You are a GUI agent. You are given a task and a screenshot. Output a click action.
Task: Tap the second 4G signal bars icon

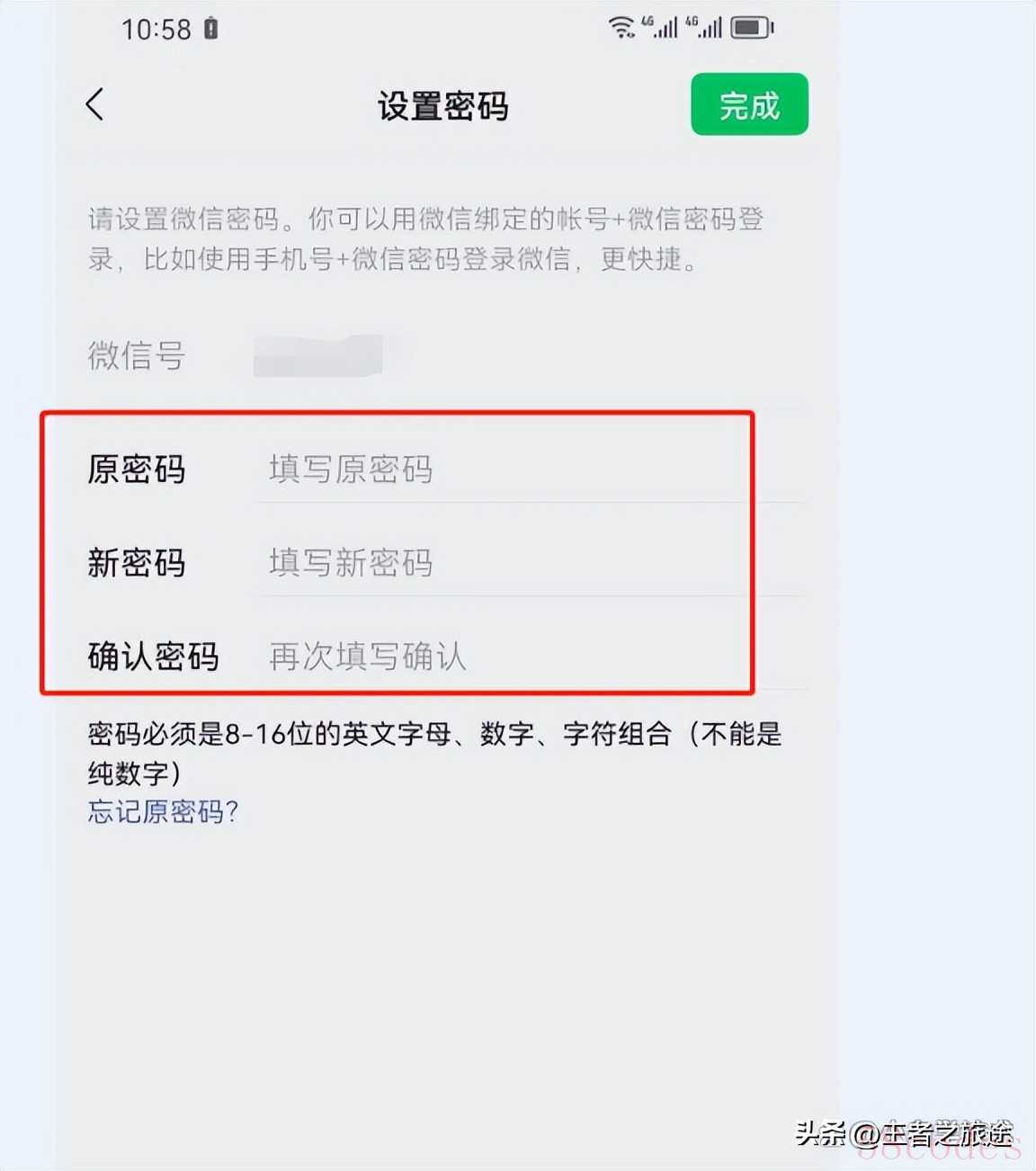704,27
